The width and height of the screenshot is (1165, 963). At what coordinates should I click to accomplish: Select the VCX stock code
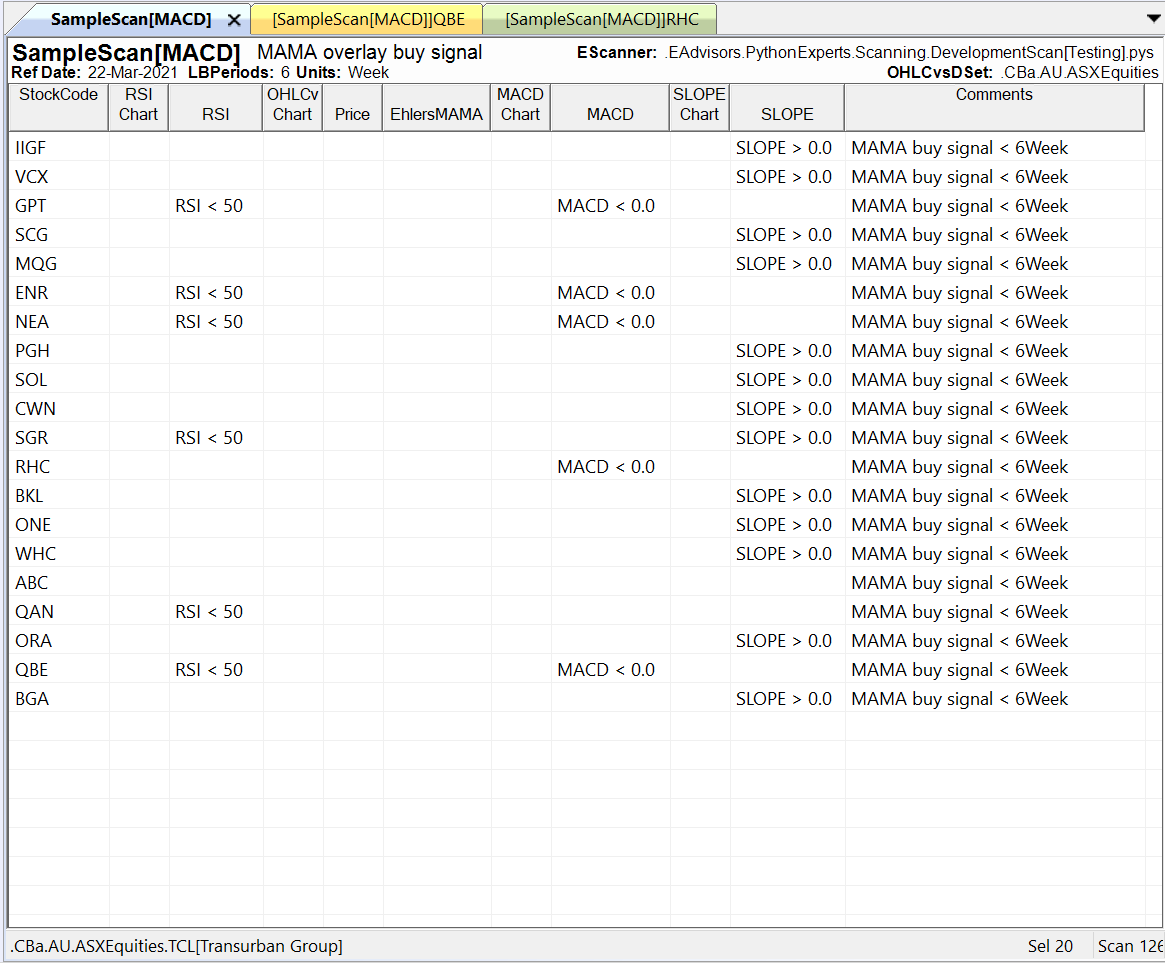click(31, 177)
